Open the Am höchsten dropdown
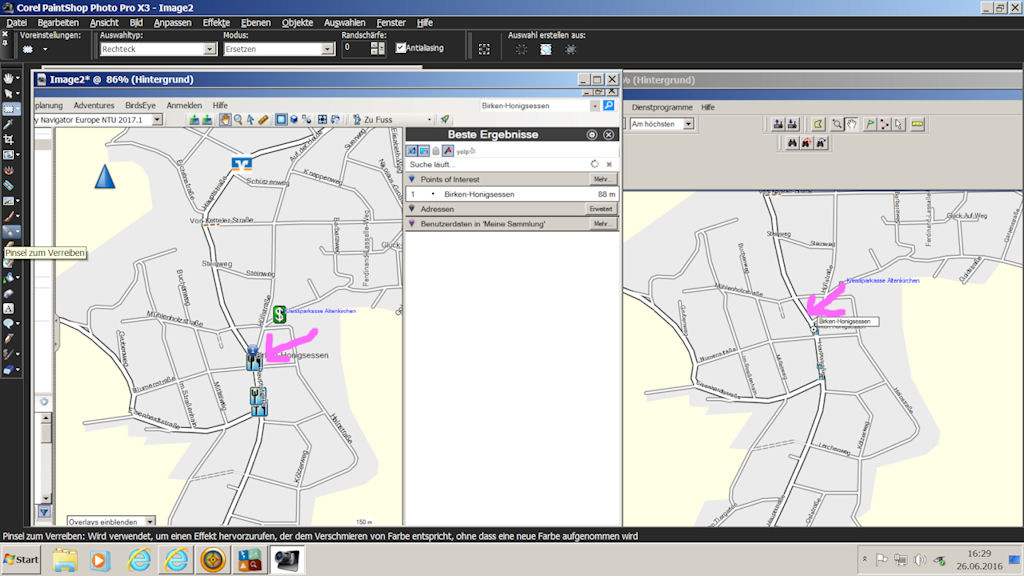The image size is (1024, 576). pos(686,124)
